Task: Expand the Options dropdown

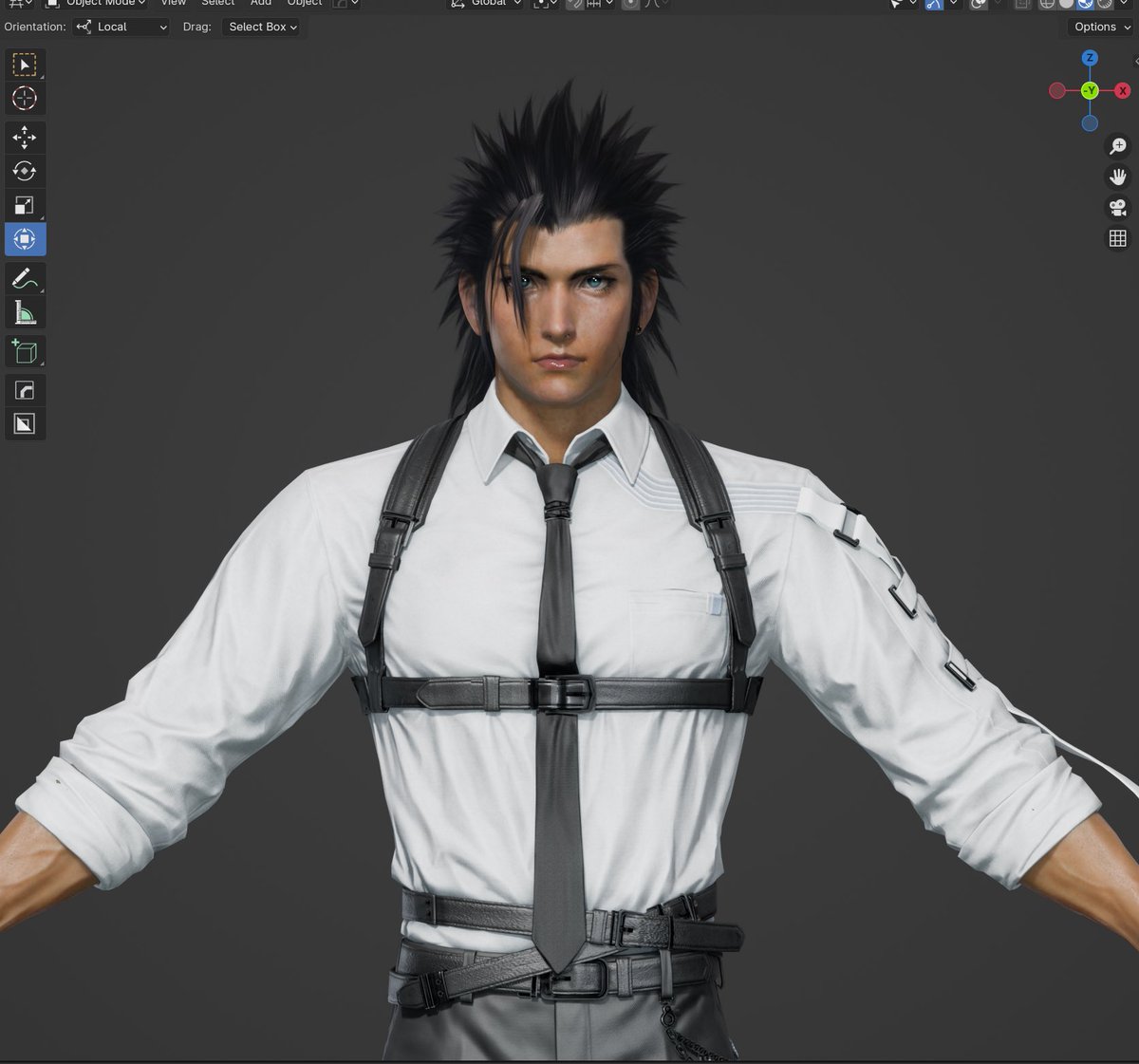Action: (x=1101, y=27)
